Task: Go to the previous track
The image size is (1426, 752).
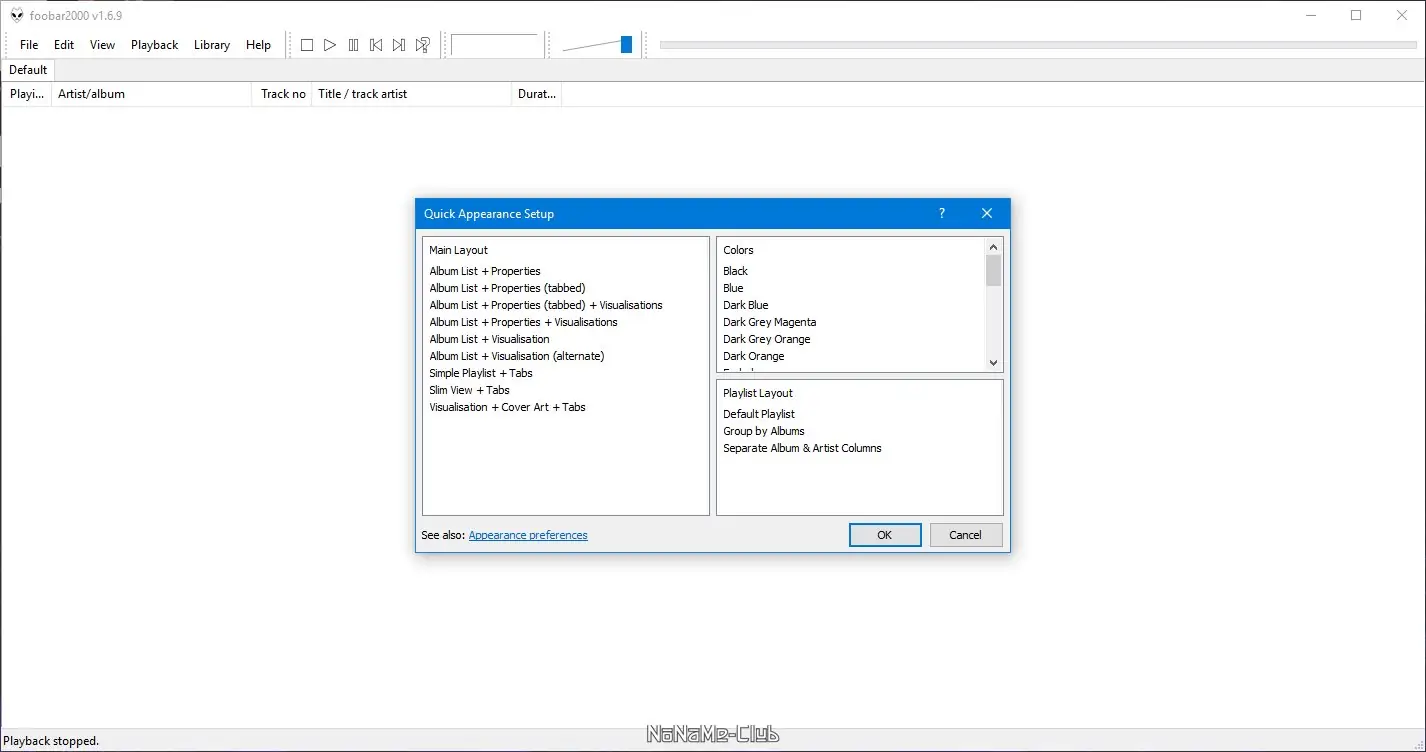Action: coord(376,45)
